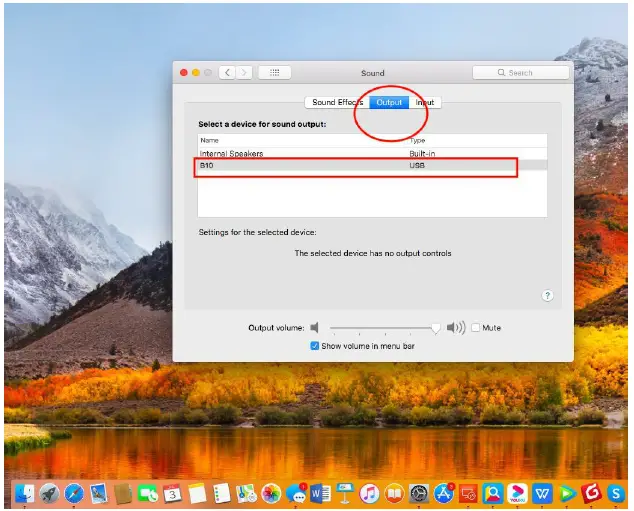Switch to the Input tab

tap(425, 102)
